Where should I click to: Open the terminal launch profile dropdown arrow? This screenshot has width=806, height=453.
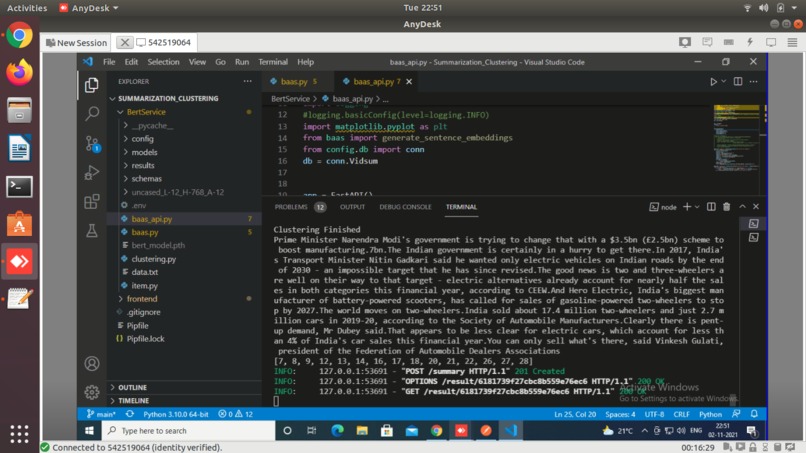[697, 207]
